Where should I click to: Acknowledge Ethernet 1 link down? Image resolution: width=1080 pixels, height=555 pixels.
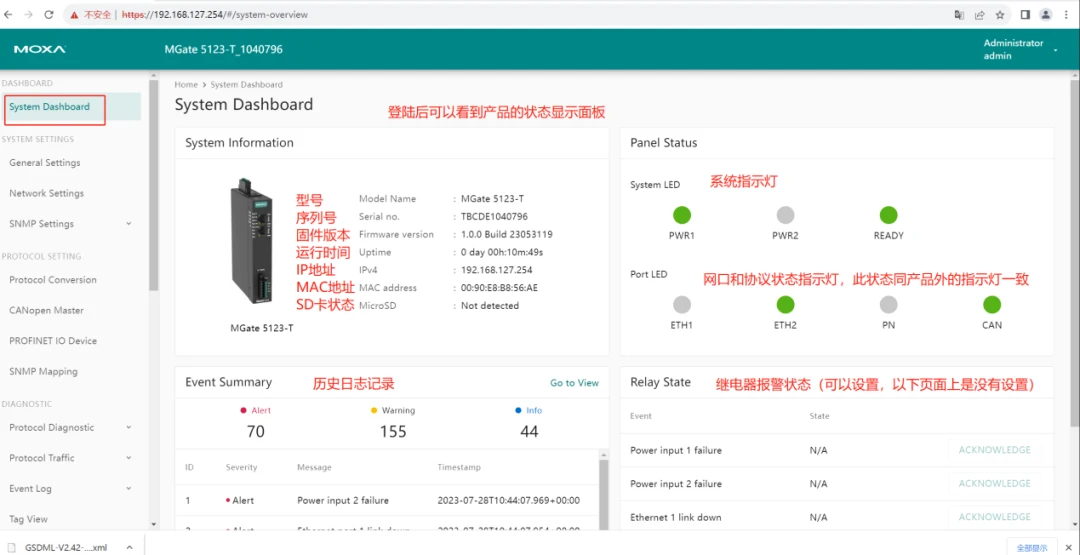coord(995,516)
